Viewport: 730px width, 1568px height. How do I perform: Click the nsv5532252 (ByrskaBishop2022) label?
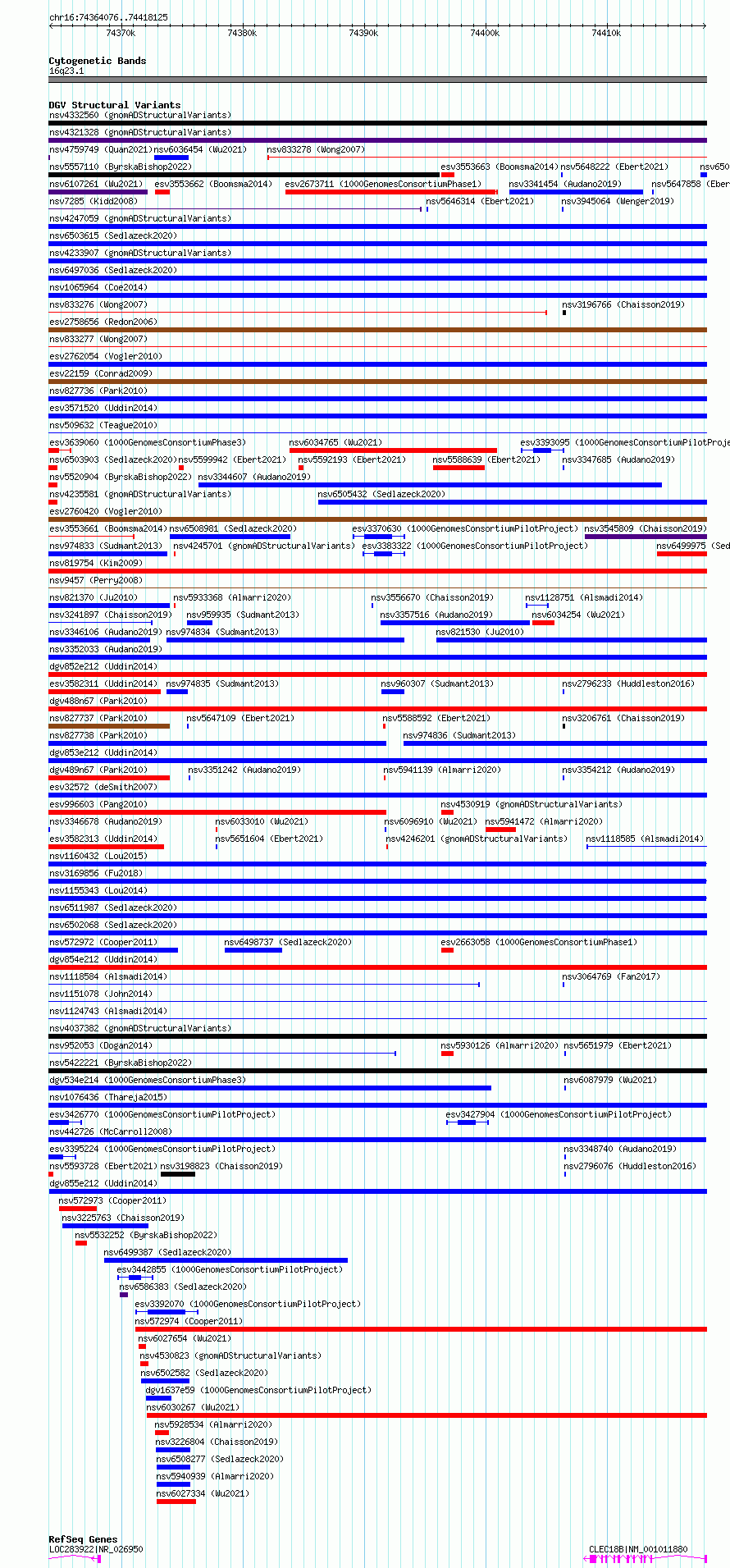(x=146, y=1235)
